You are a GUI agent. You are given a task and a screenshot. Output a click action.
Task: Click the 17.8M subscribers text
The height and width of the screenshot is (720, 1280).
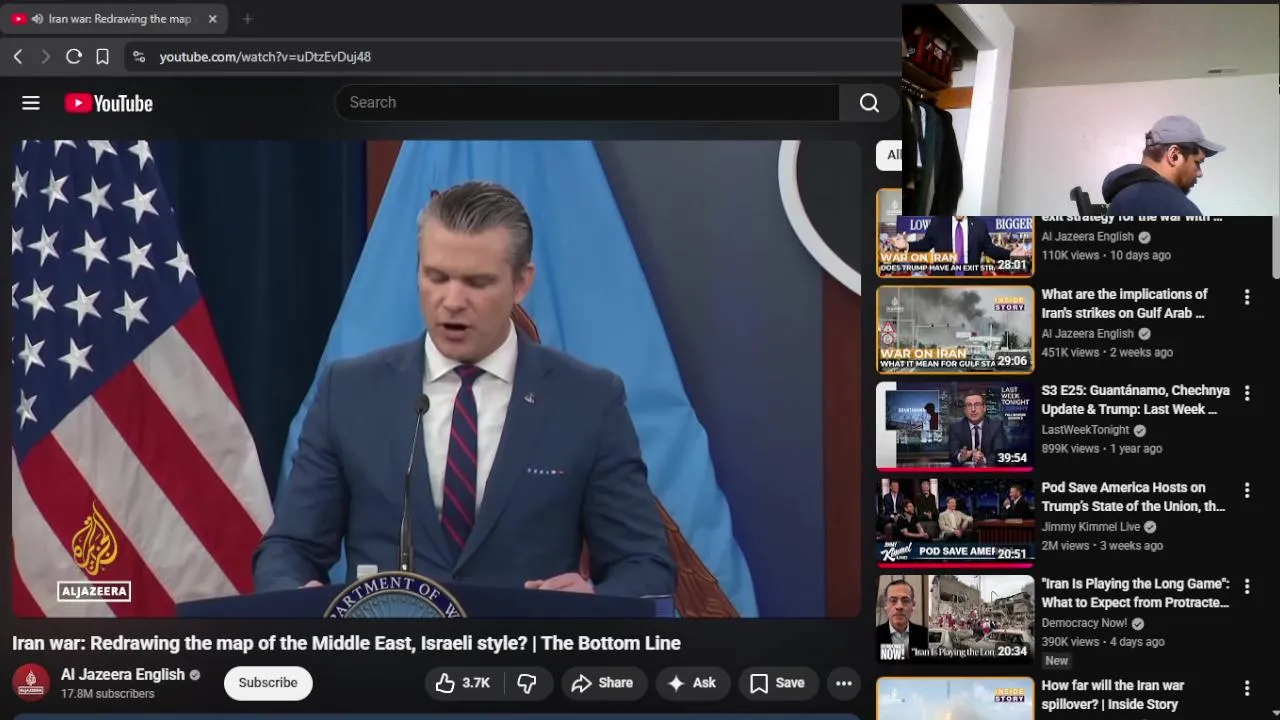(107, 694)
